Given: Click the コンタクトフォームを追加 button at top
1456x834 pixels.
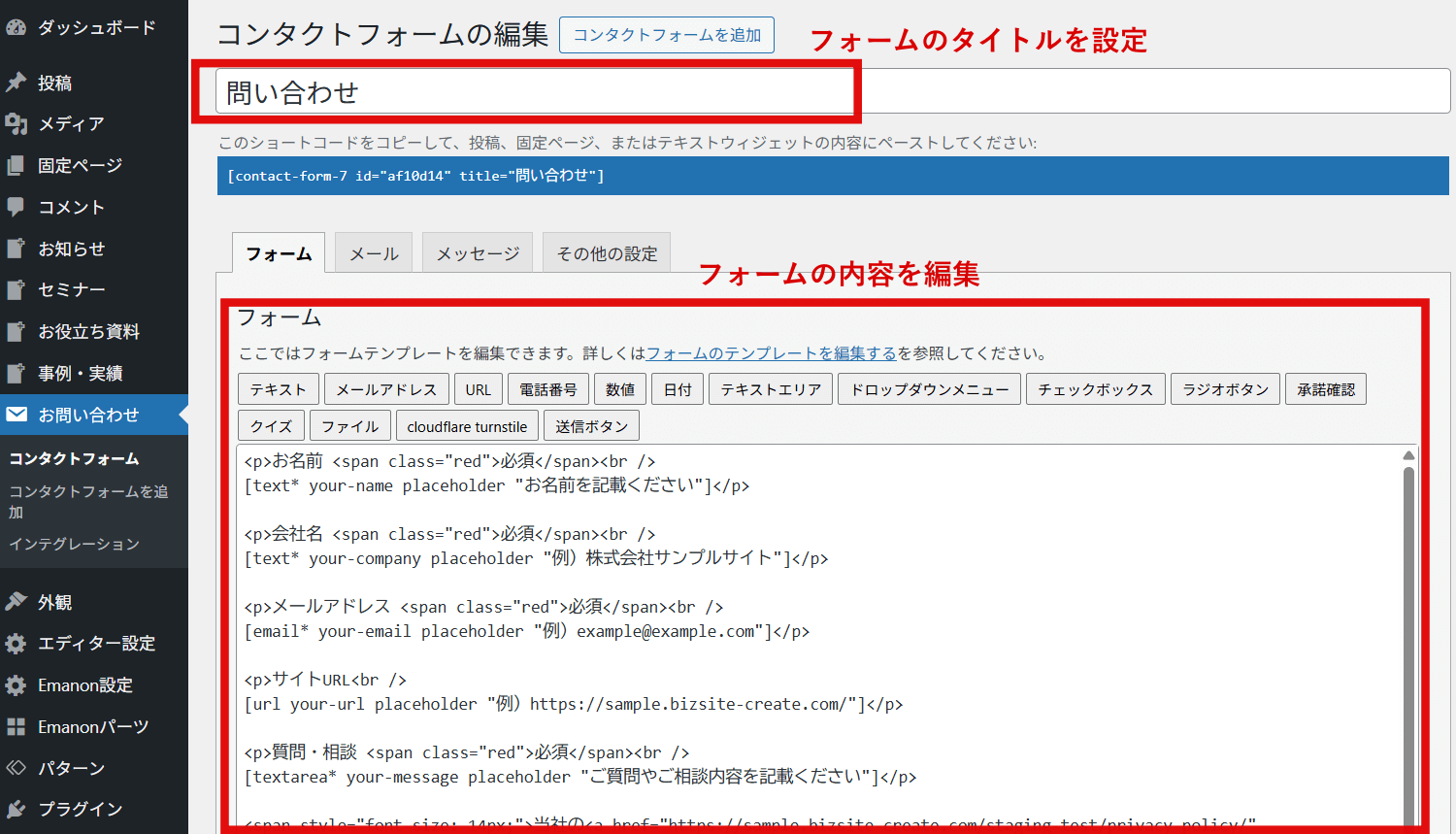Looking at the screenshot, I should click(667, 35).
